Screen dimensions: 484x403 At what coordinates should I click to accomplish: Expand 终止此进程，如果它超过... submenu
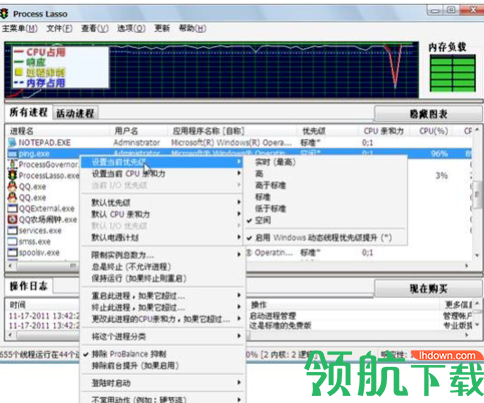163,307
